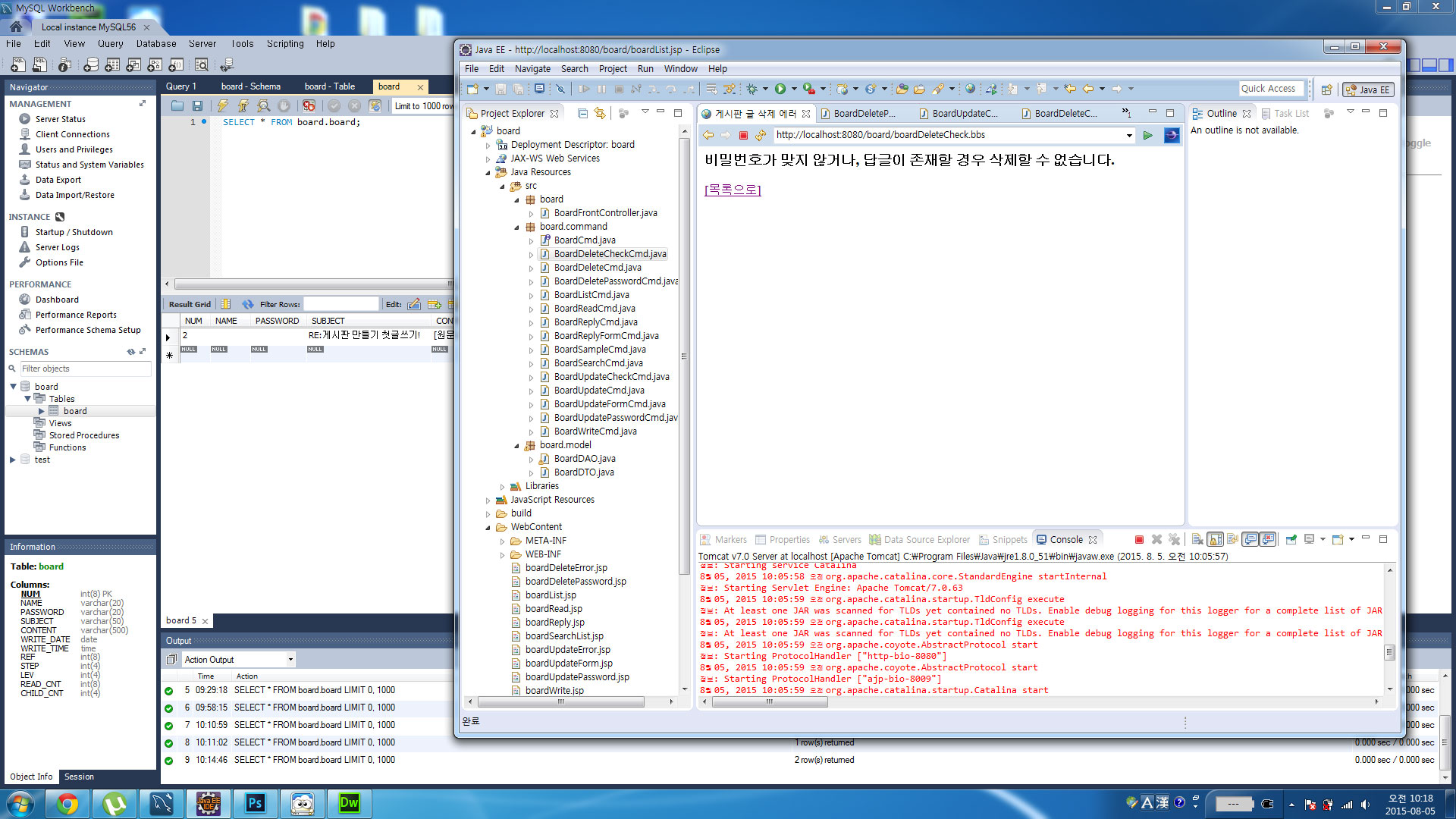Open Data Export in Navigator

coord(58,180)
